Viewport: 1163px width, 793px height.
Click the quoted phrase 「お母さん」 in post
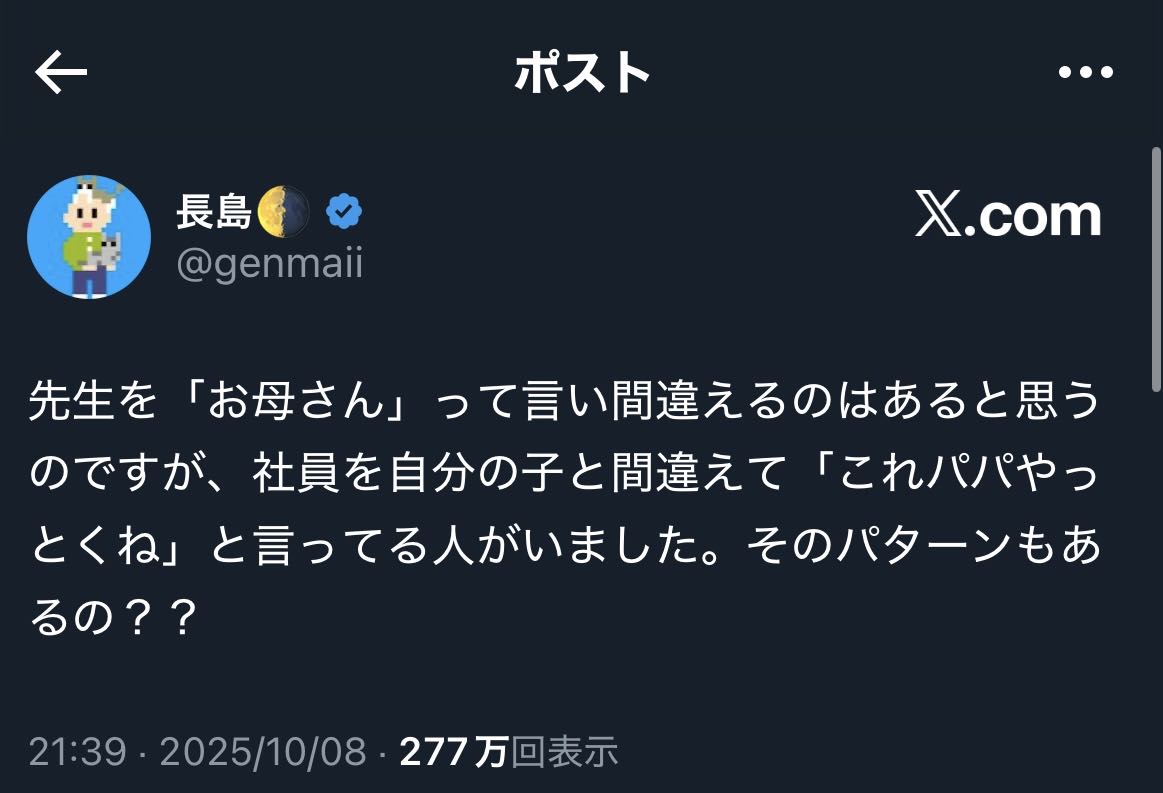[297, 401]
